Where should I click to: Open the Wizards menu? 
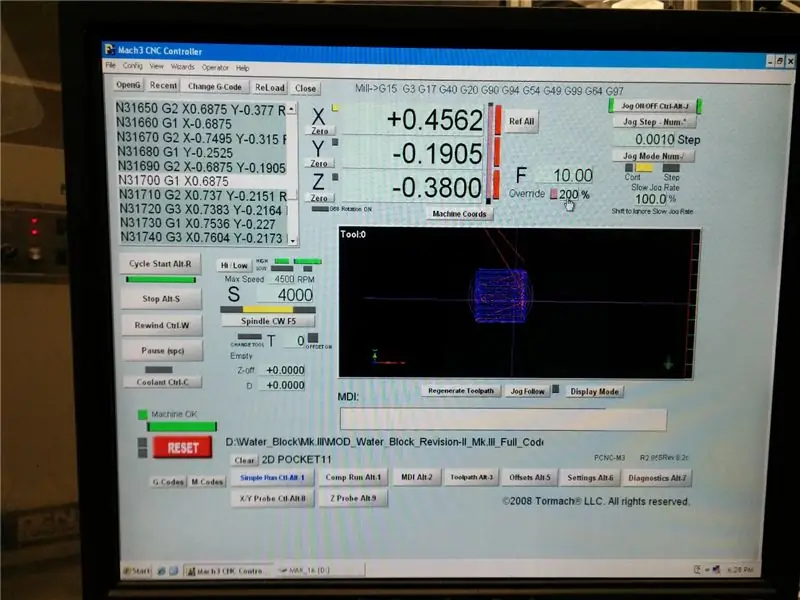click(x=183, y=67)
